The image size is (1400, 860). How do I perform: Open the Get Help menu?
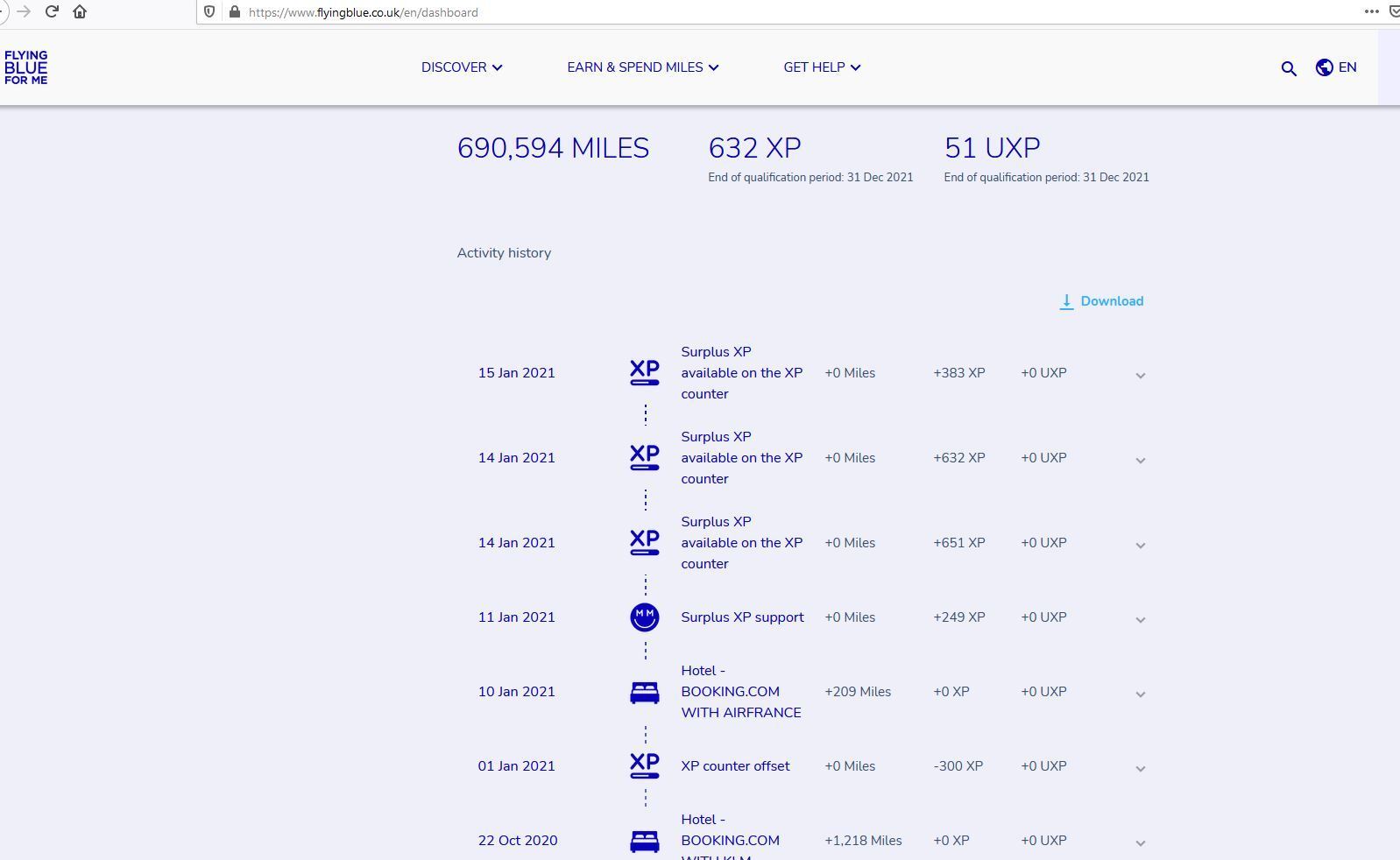coord(821,67)
